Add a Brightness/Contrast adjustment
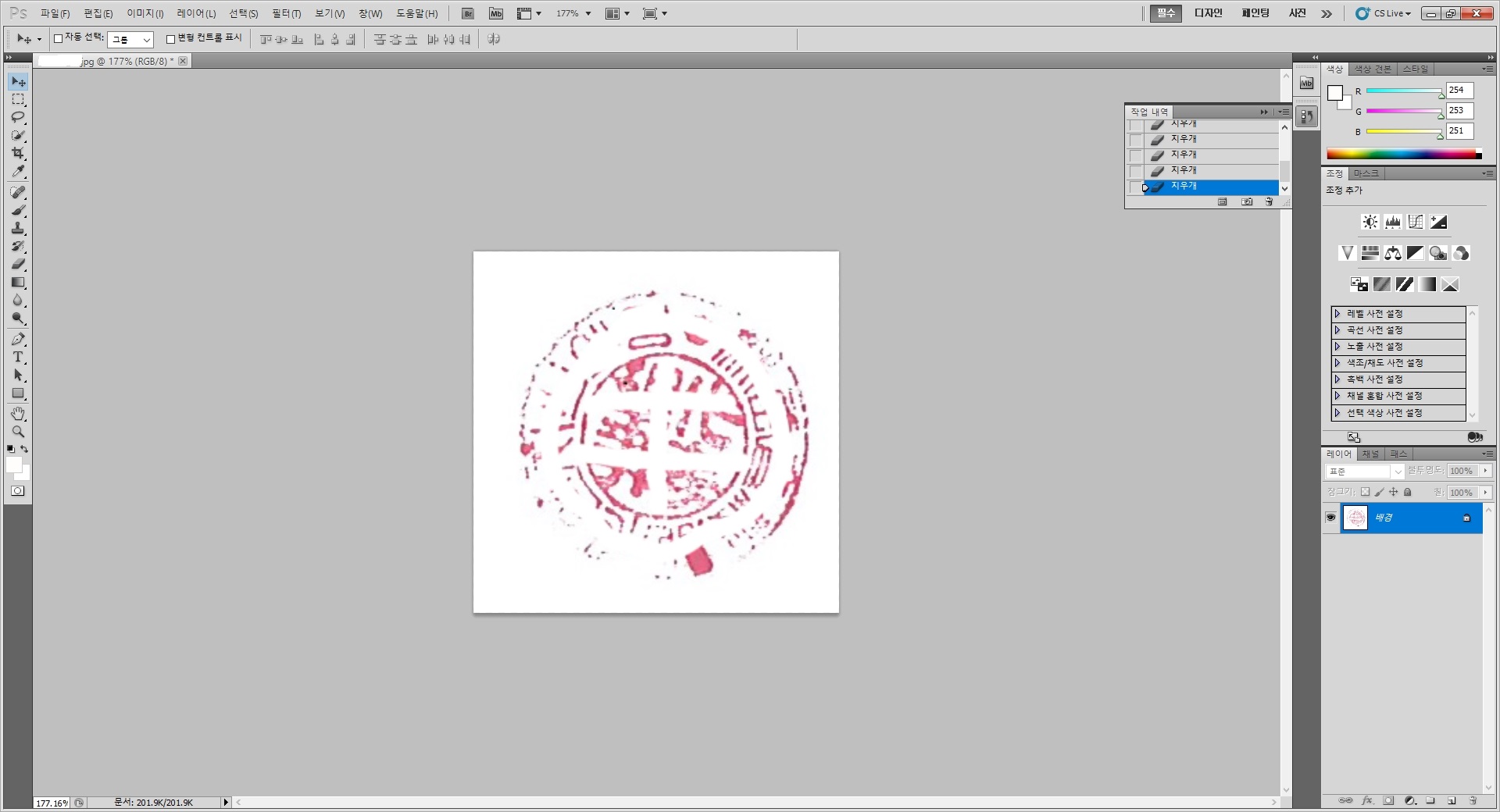 tap(1370, 223)
